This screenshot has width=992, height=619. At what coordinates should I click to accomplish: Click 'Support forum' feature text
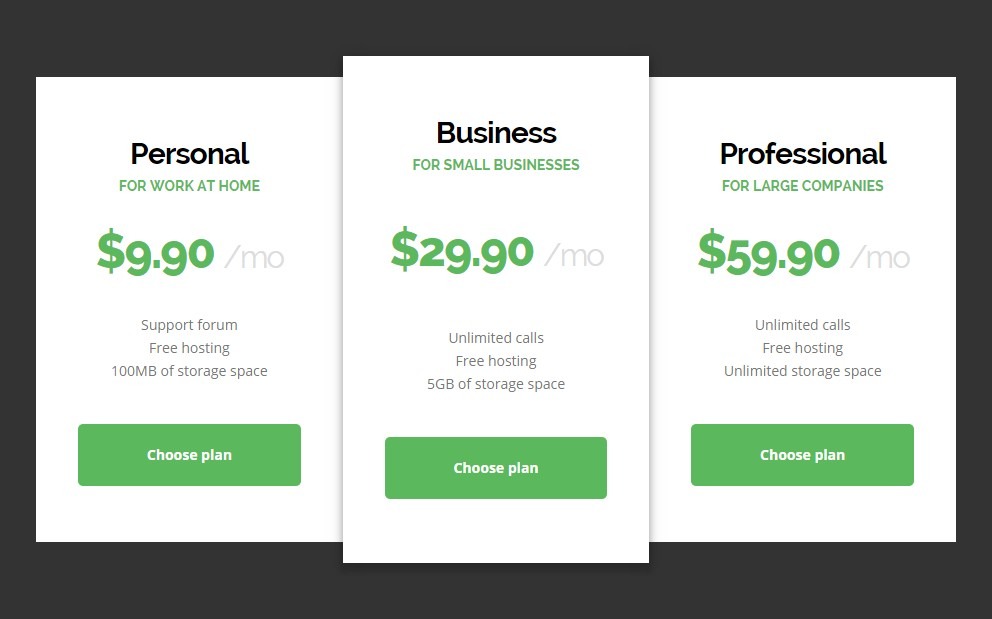coord(189,325)
